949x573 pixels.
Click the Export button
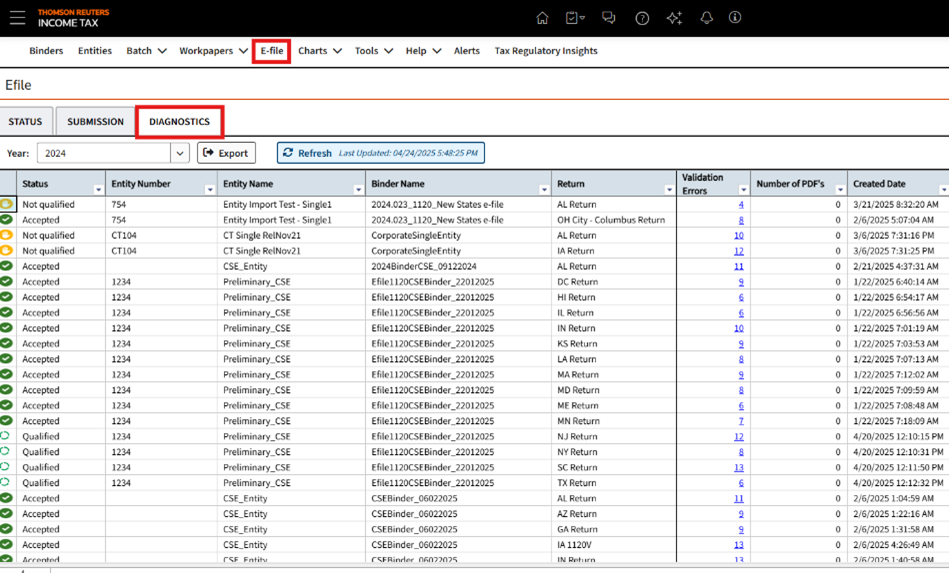[x=226, y=153]
